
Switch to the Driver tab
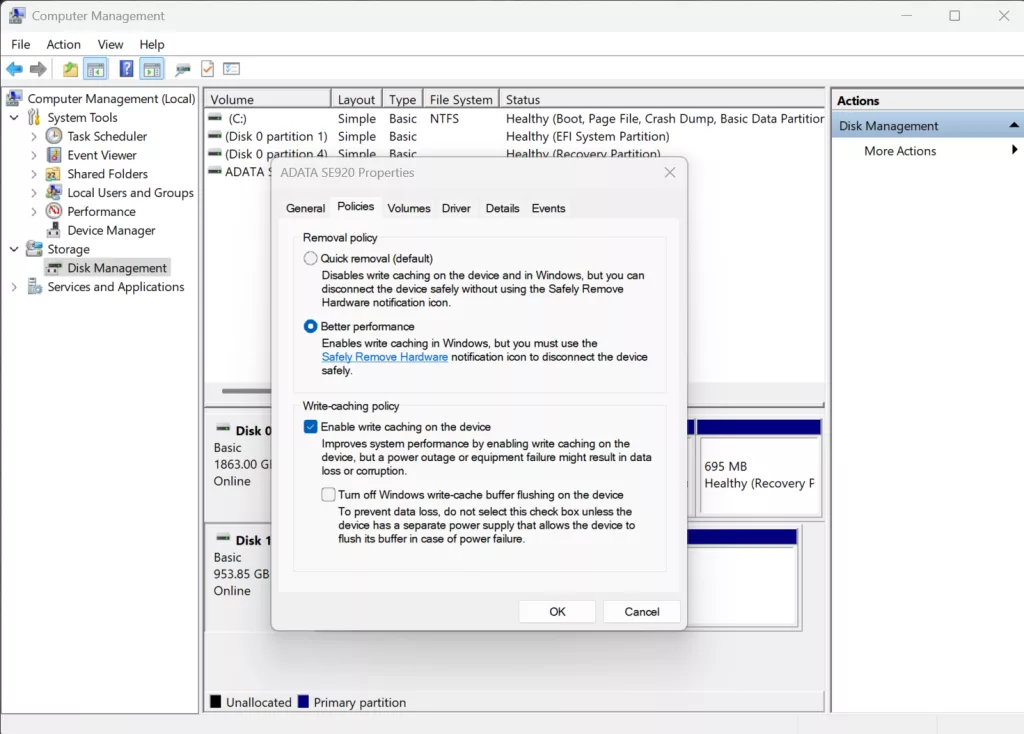tap(456, 208)
